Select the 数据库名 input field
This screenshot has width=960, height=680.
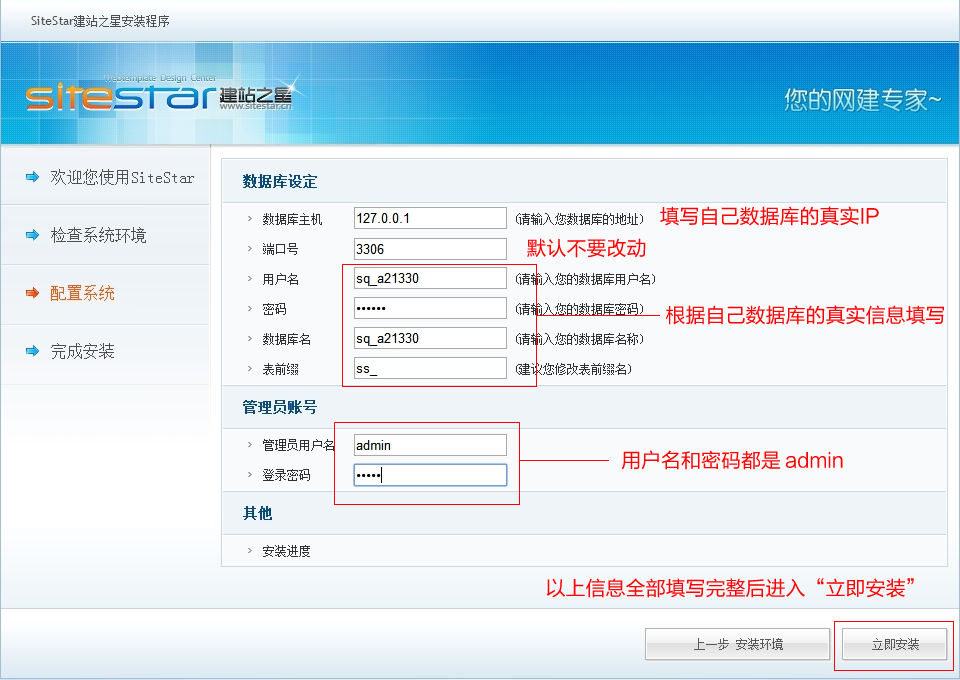point(430,338)
